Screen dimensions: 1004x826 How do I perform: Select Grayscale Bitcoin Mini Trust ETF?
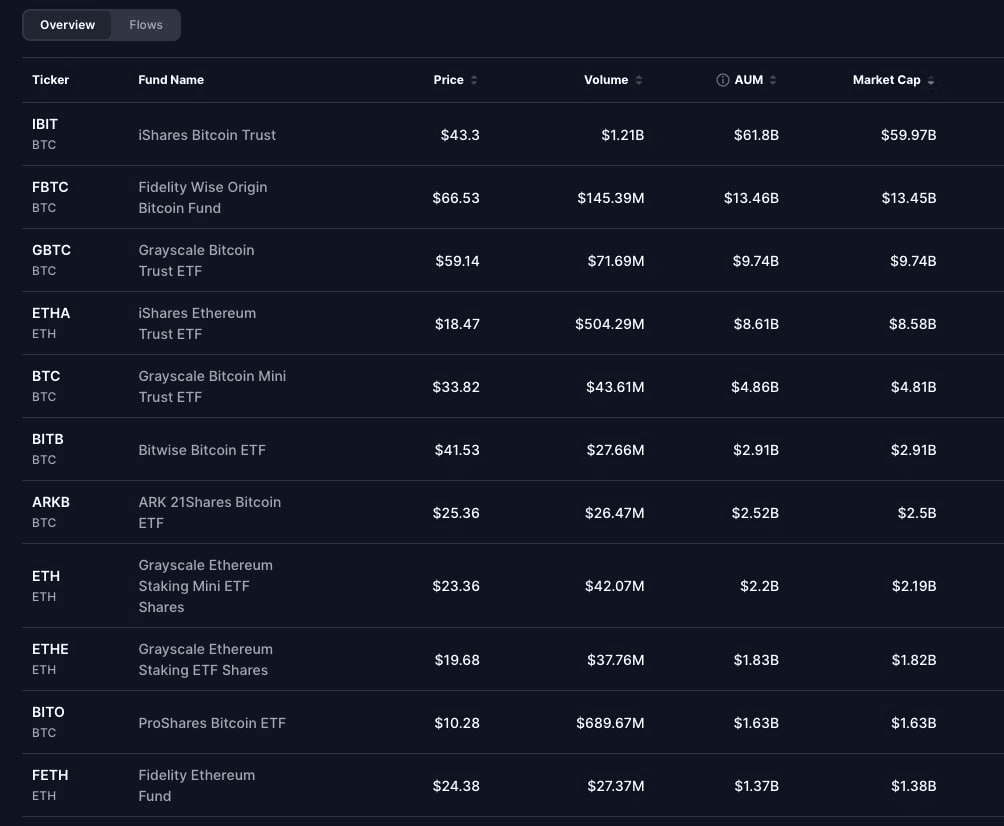click(x=212, y=387)
